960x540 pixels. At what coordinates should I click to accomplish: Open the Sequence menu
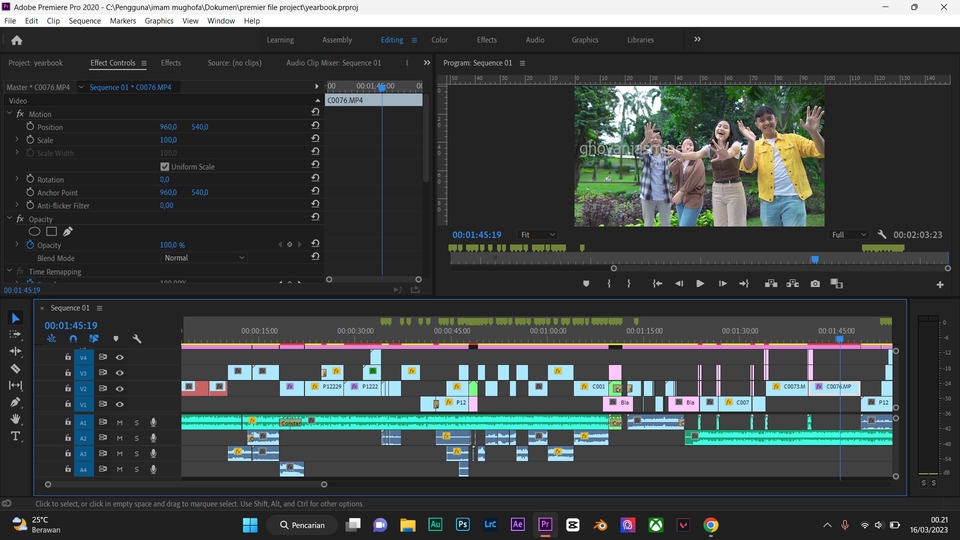84,21
